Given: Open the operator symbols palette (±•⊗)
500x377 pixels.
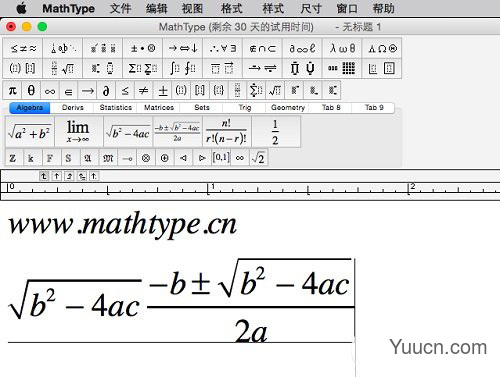Looking at the screenshot, I should tap(143, 49).
